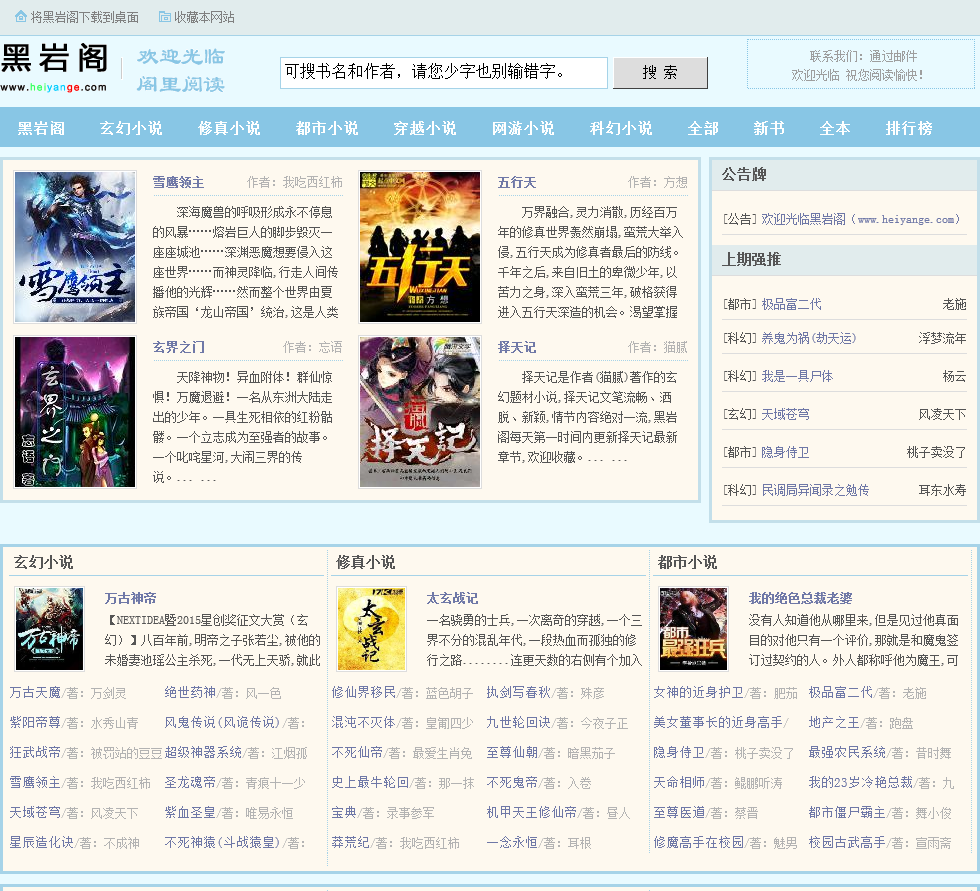Open the 都市最强狂兵 cover thumbnail
Screen dimensions: 980x891
pos(694,629)
